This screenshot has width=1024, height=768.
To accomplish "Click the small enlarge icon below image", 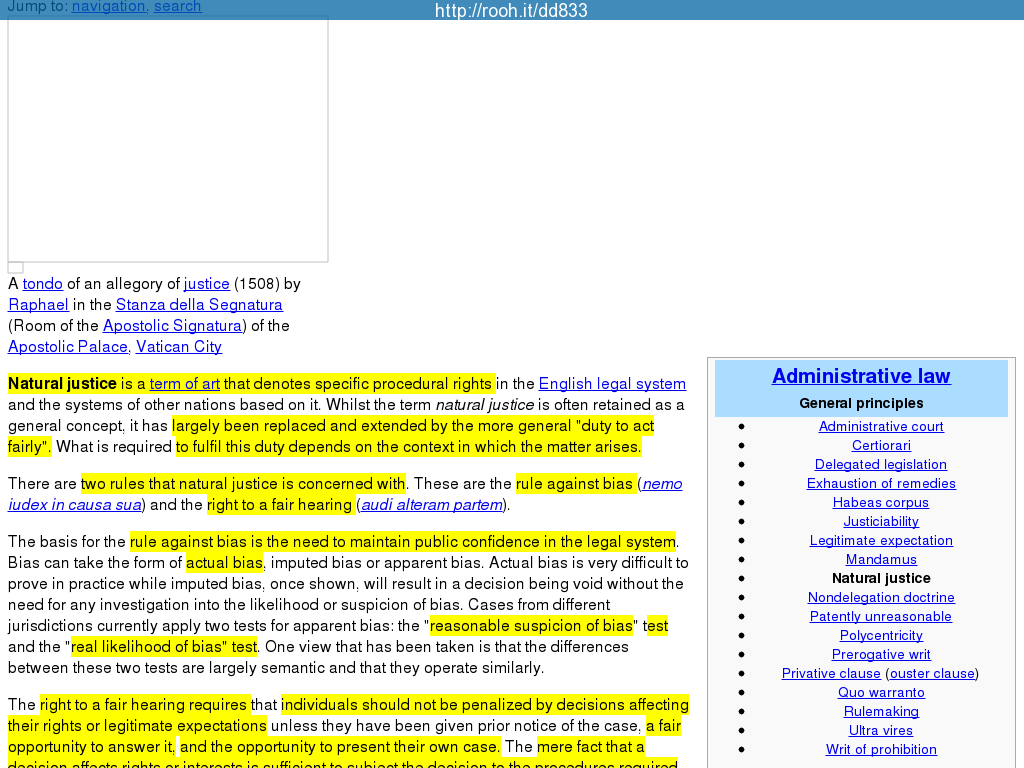I will 16,268.
